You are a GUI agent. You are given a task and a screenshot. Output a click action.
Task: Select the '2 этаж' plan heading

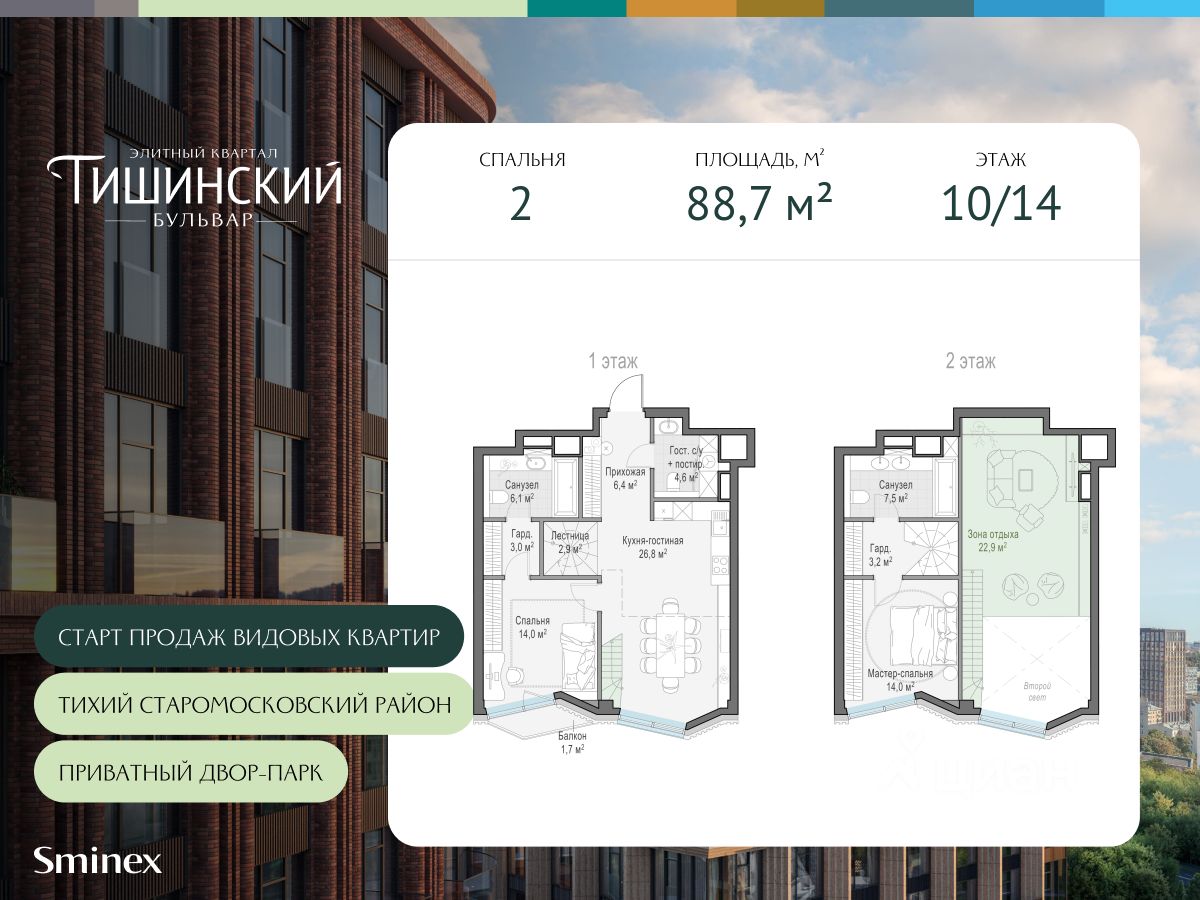970,361
